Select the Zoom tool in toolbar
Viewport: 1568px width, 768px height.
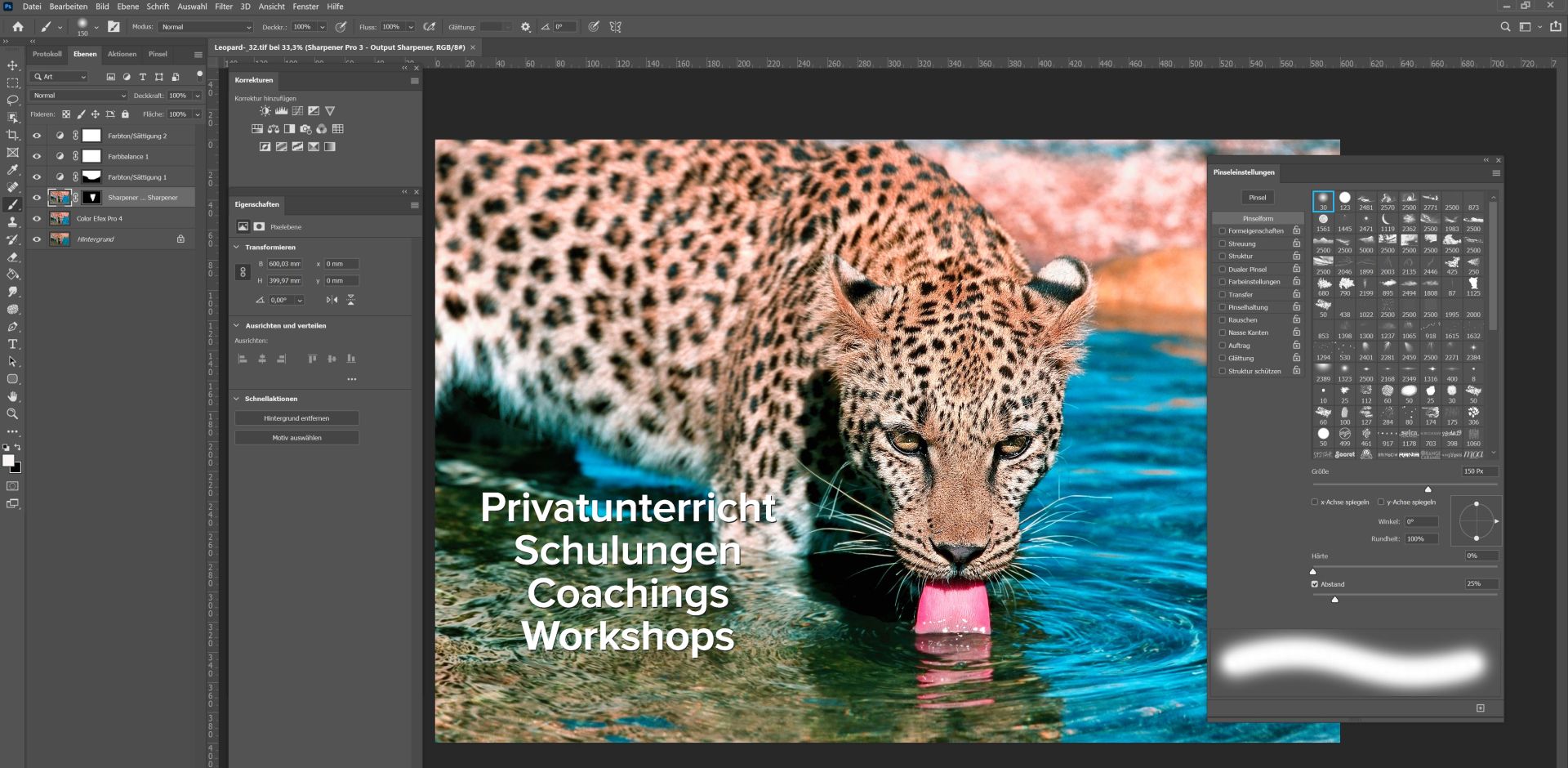13,413
